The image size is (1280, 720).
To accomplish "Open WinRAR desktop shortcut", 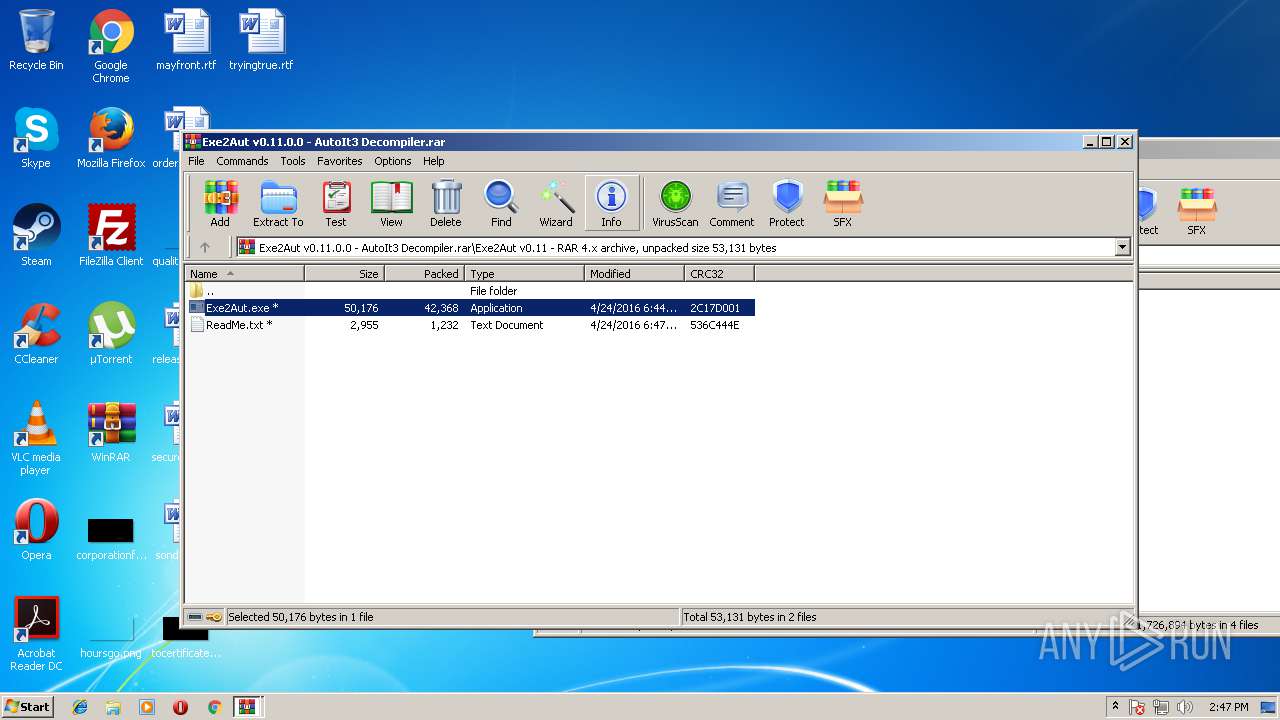I will [x=111, y=432].
